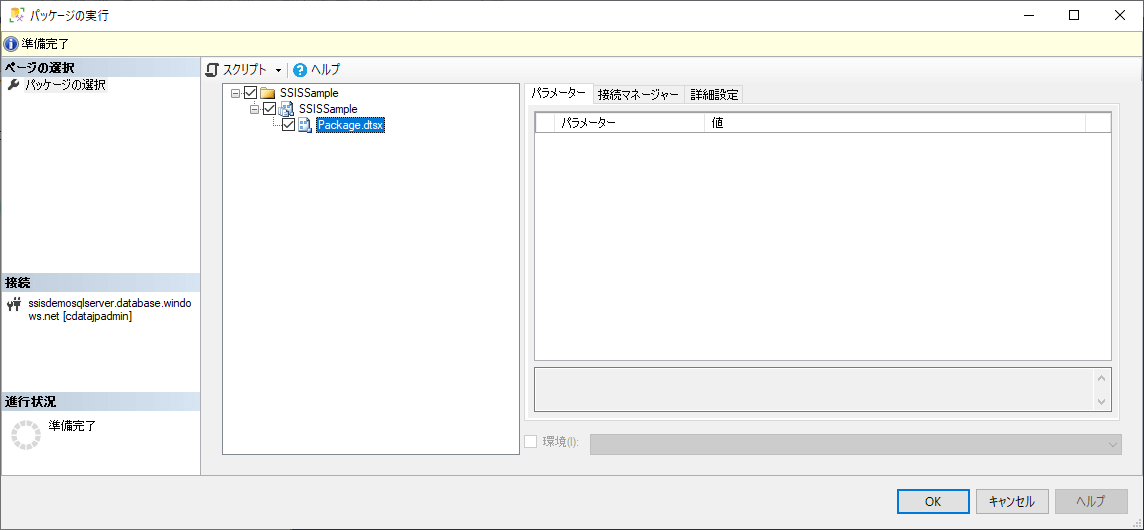The image size is (1144, 530).
Task: Click the description box scroll down arrow
Action: coord(1102,402)
